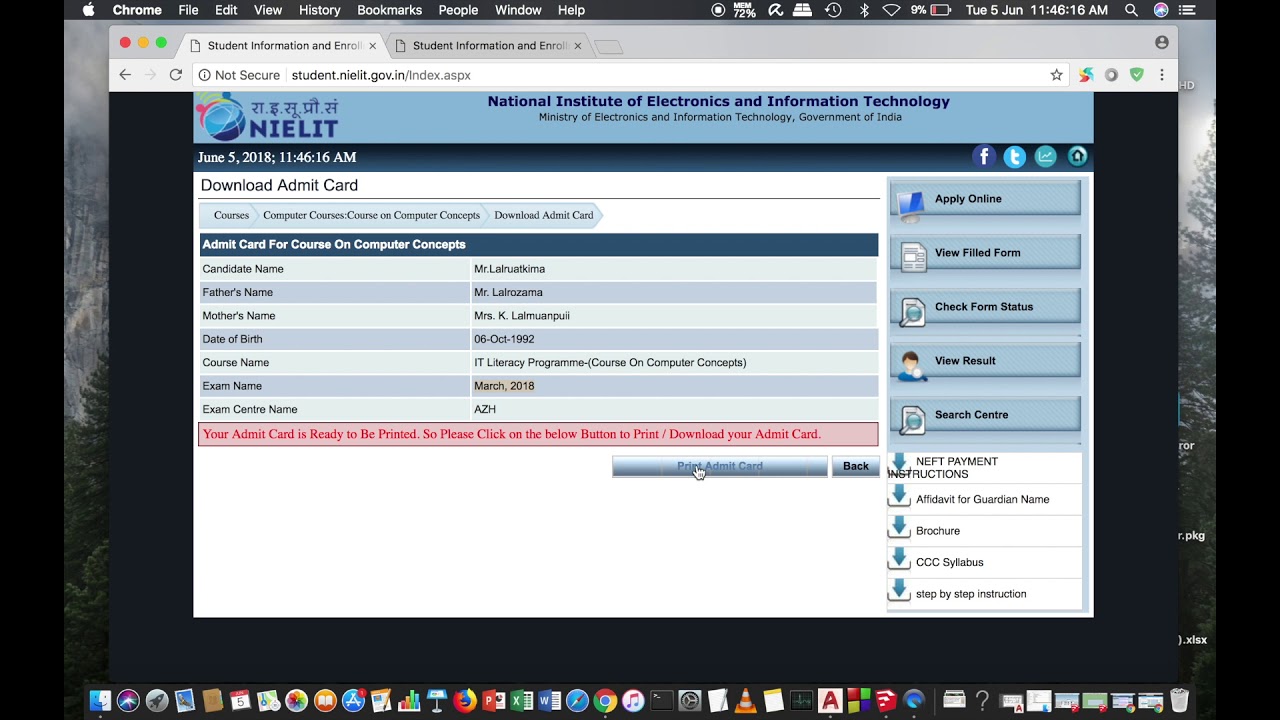The height and width of the screenshot is (720, 1280).
Task: Click the address bar URL
Action: [x=381, y=75]
